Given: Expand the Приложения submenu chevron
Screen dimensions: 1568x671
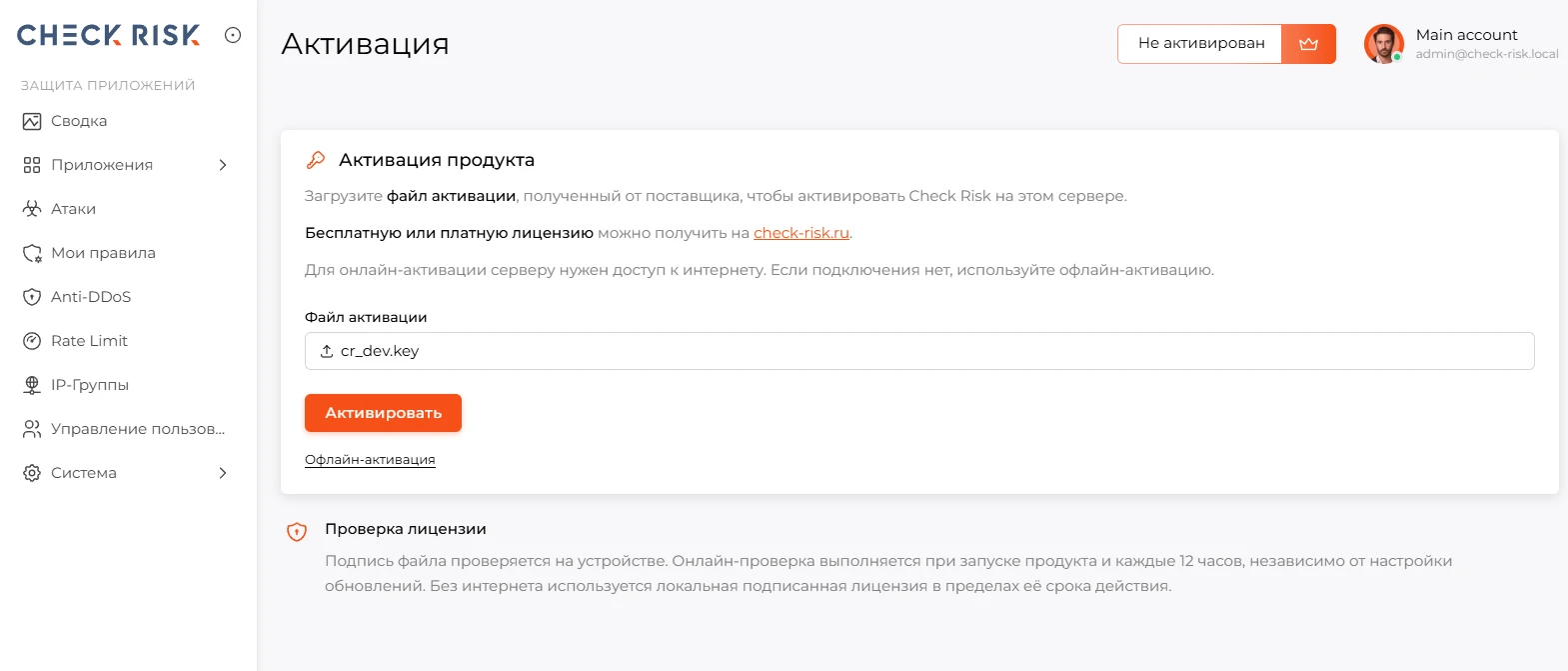Looking at the screenshot, I should pos(223,165).
